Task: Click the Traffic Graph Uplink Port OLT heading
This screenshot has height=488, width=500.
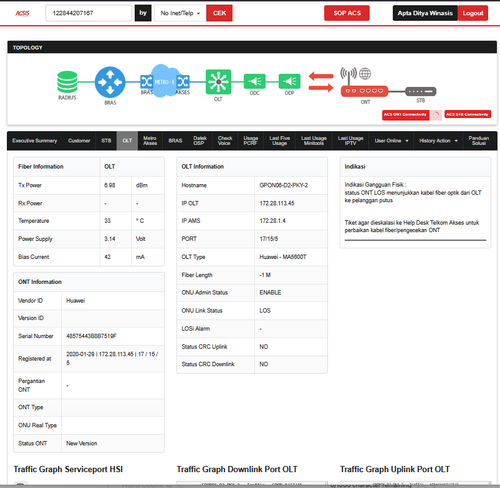Action: (395, 469)
